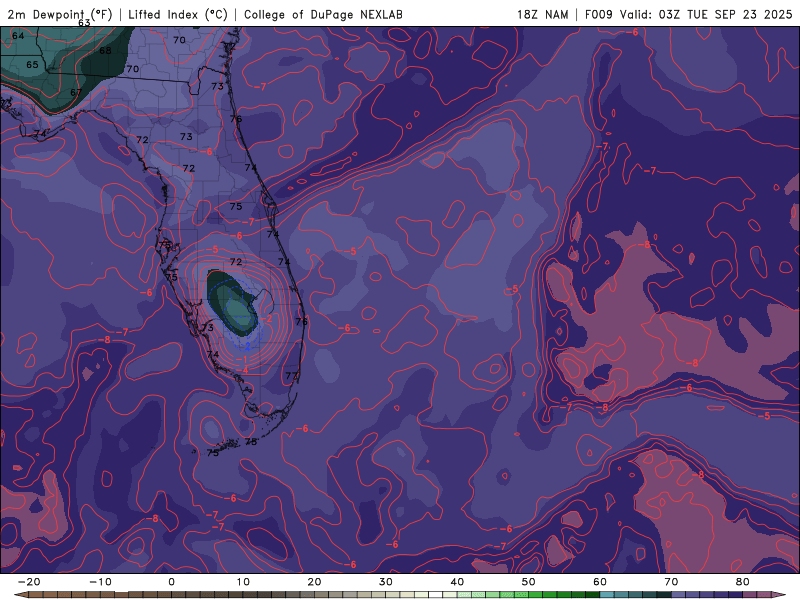800x600 pixels.
Task: Click the 0 tick label on the colorbar
Action: [x=171, y=582]
